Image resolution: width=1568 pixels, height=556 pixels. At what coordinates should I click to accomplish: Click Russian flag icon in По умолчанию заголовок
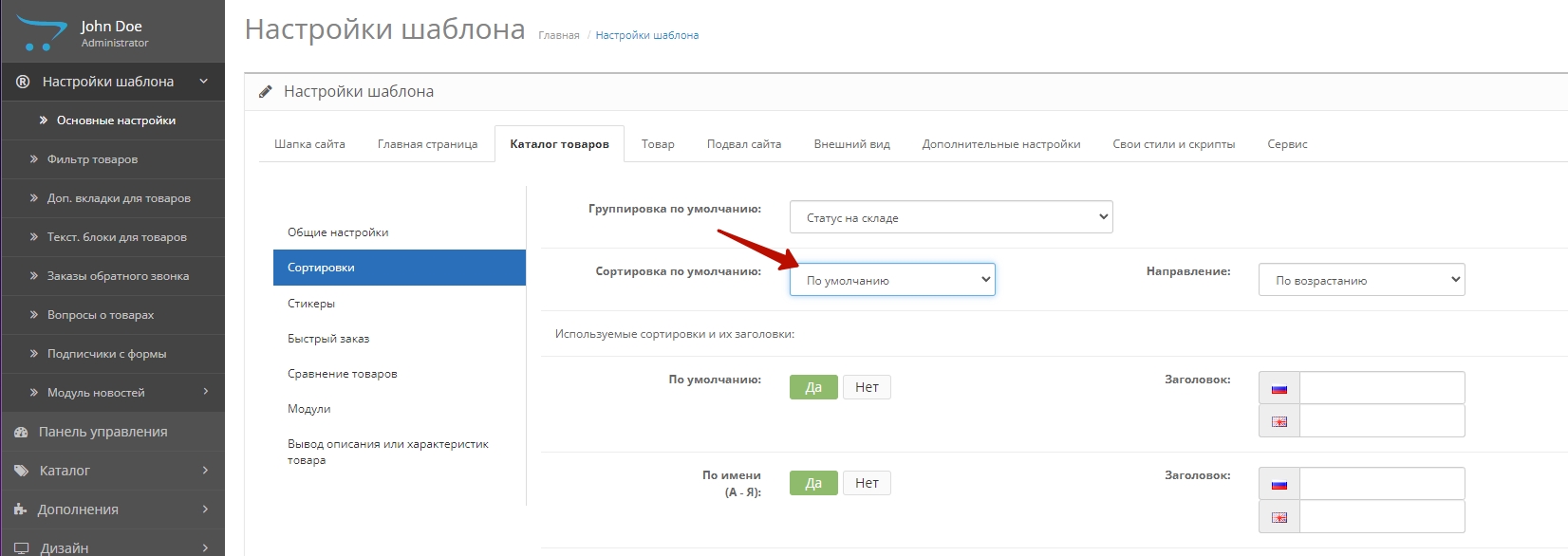(x=1279, y=388)
